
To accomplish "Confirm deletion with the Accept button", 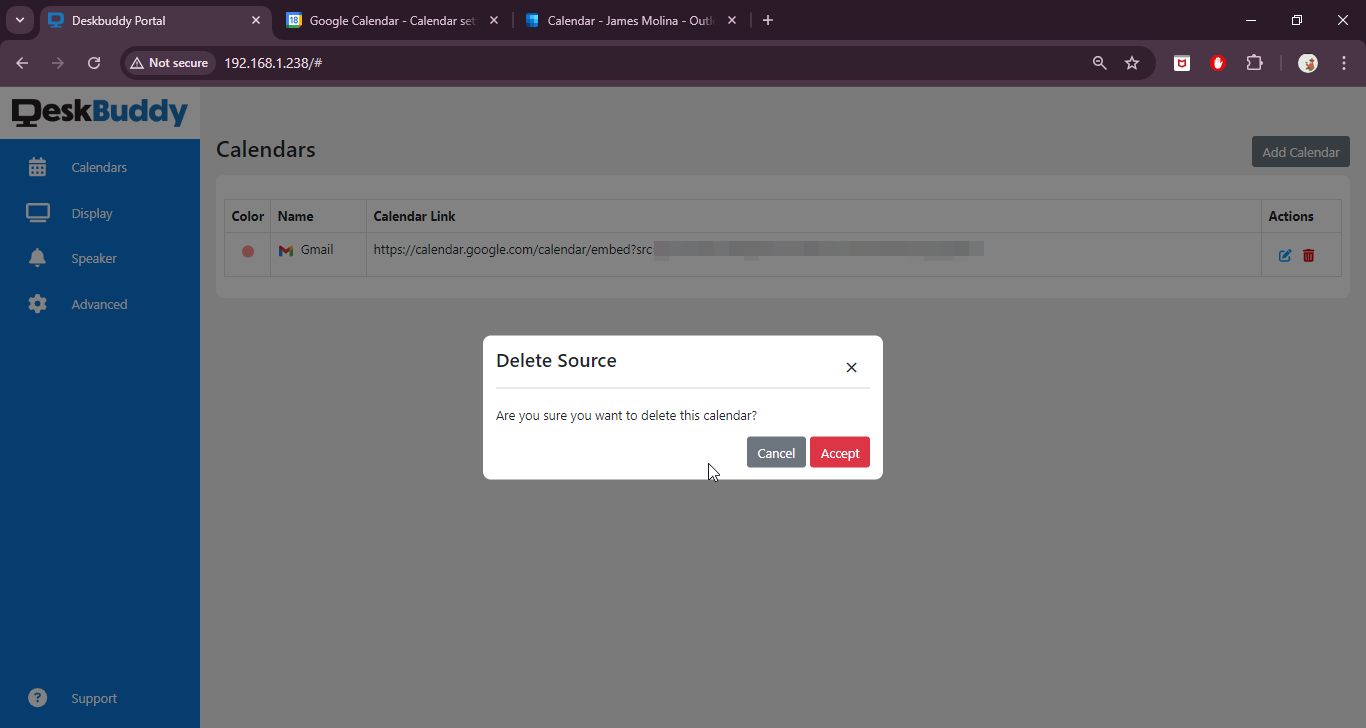I will pos(839,453).
